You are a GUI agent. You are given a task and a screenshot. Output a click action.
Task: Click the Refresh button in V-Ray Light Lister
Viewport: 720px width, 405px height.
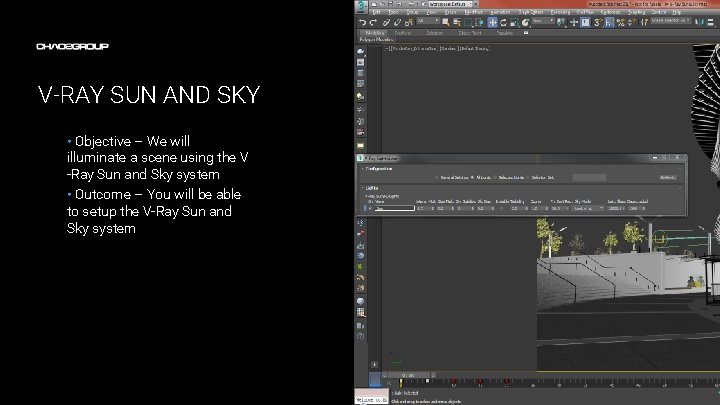(x=668, y=178)
